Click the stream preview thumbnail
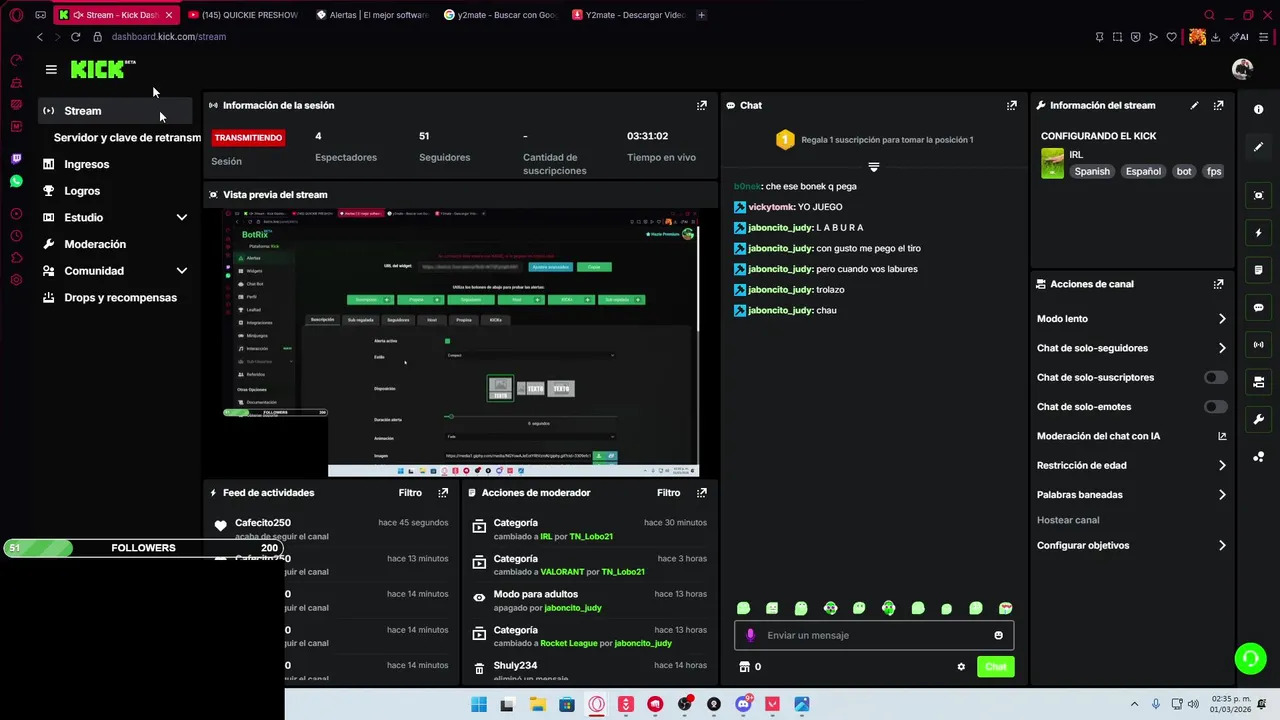 [460, 343]
